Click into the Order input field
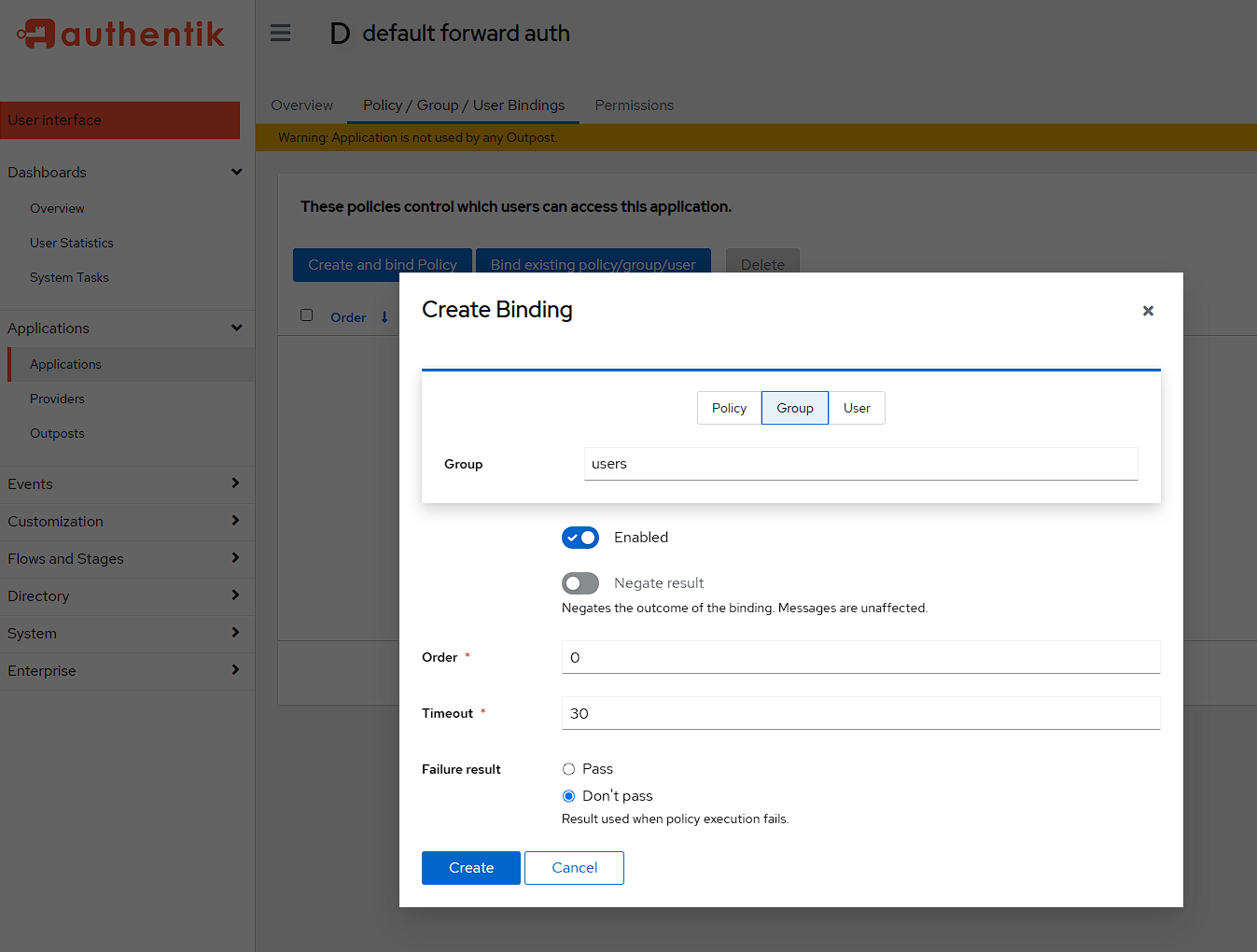Viewport: 1257px width, 952px height. pyautogui.click(x=860, y=657)
